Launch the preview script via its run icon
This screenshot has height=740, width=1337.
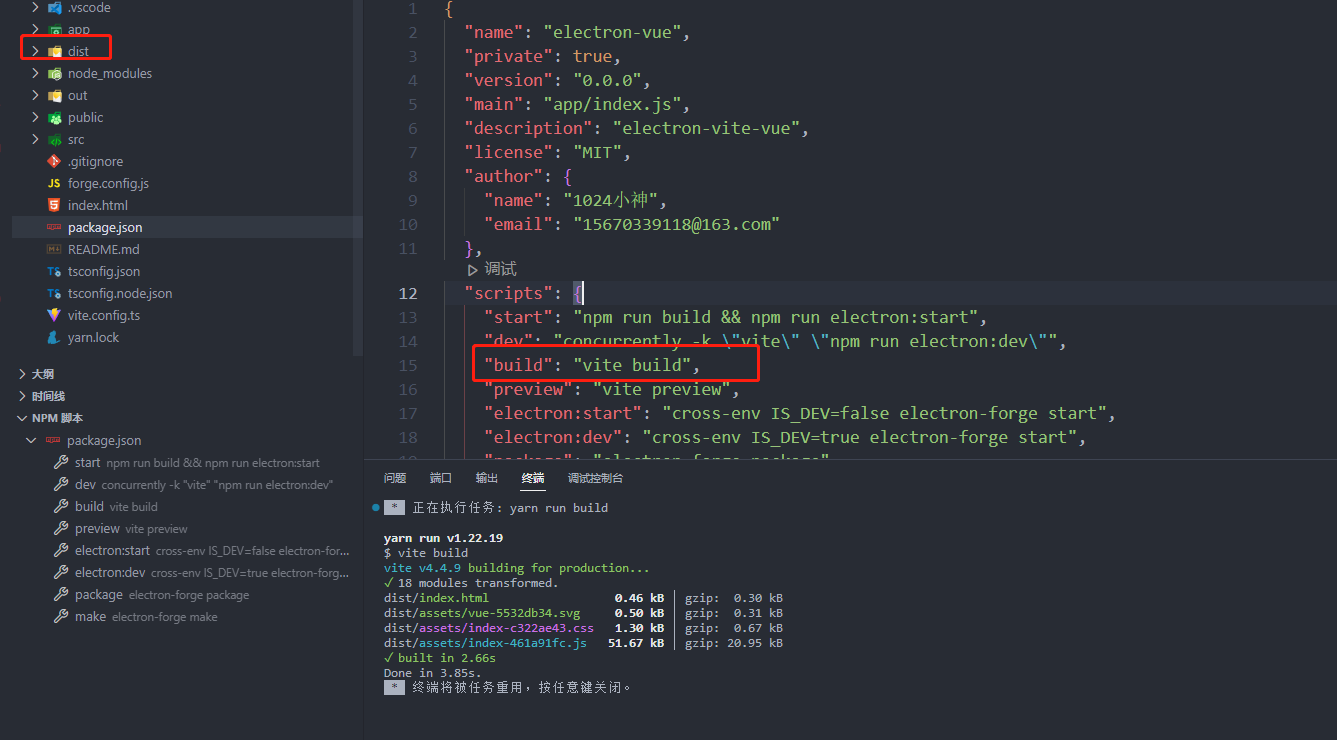[60, 528]
